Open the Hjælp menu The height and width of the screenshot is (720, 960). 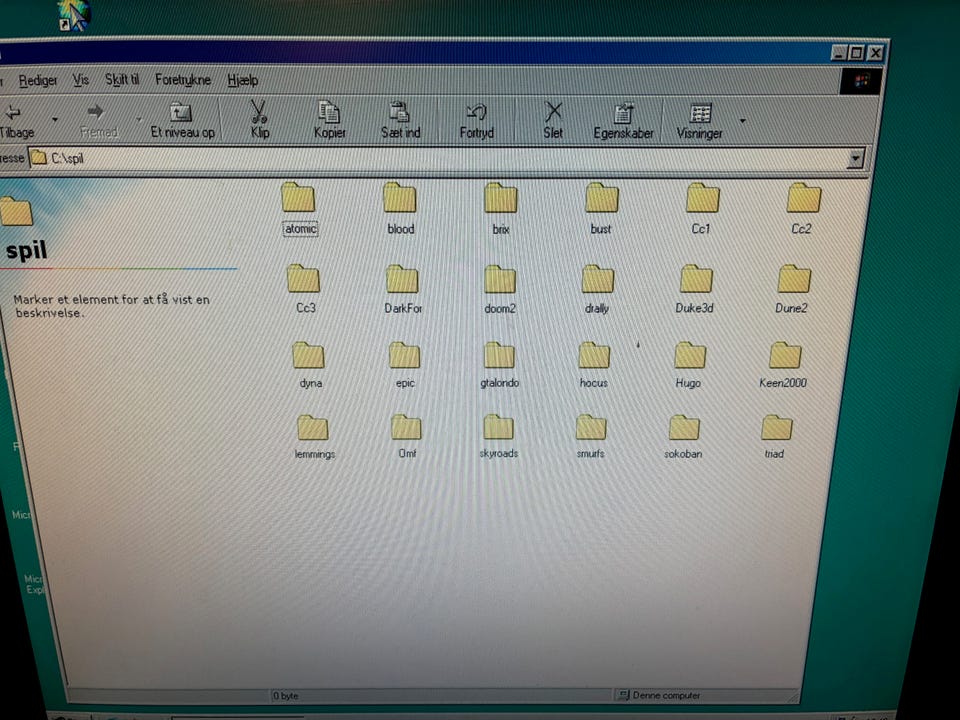click(x=242, y=80)
